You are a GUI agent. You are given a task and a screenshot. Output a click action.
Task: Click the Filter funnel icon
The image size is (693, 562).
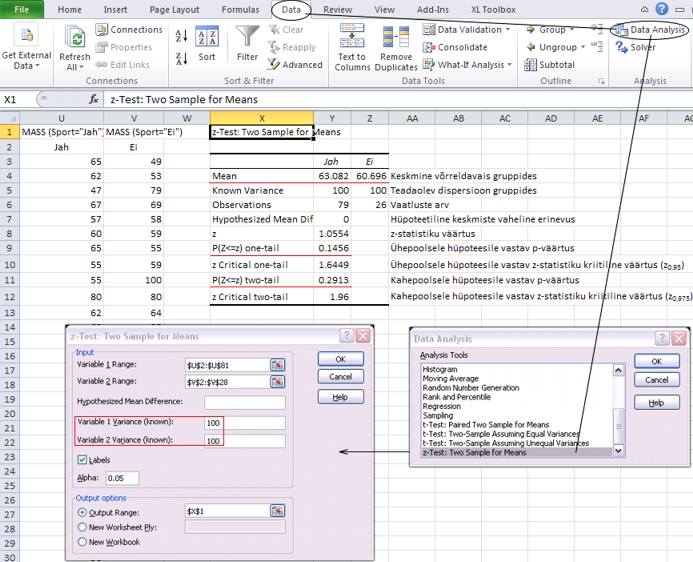(x=247, y=37)
